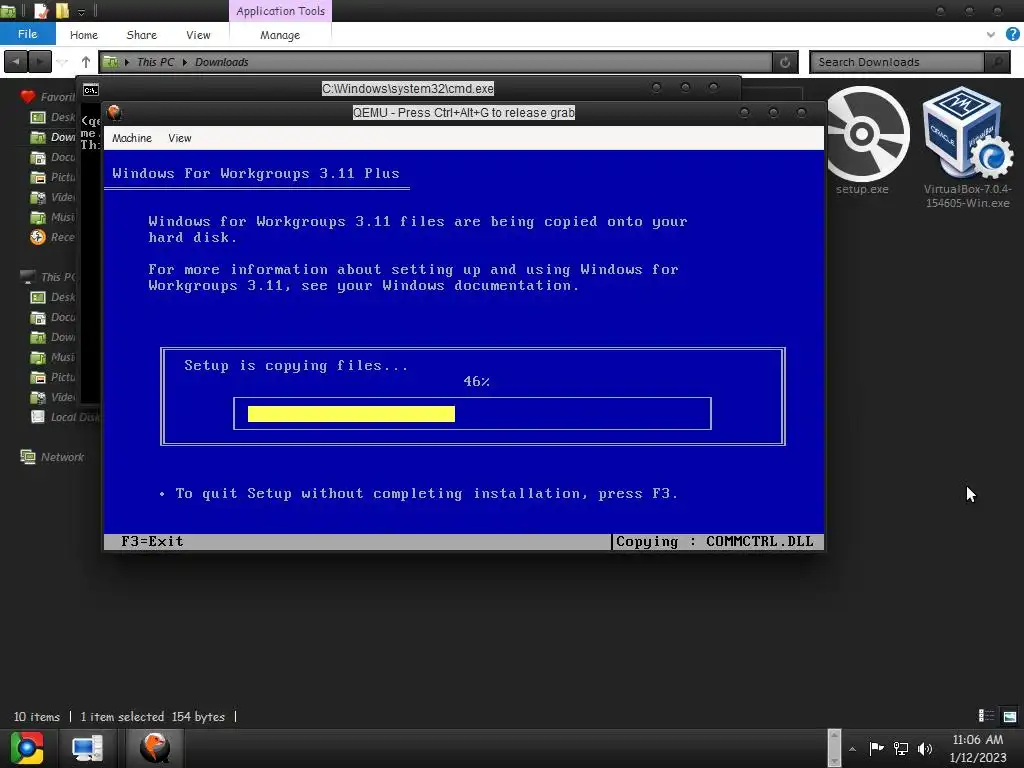Click the yellow setup copying progress bar
This screenshot has width=1024, height=768.
coord(351,414)
